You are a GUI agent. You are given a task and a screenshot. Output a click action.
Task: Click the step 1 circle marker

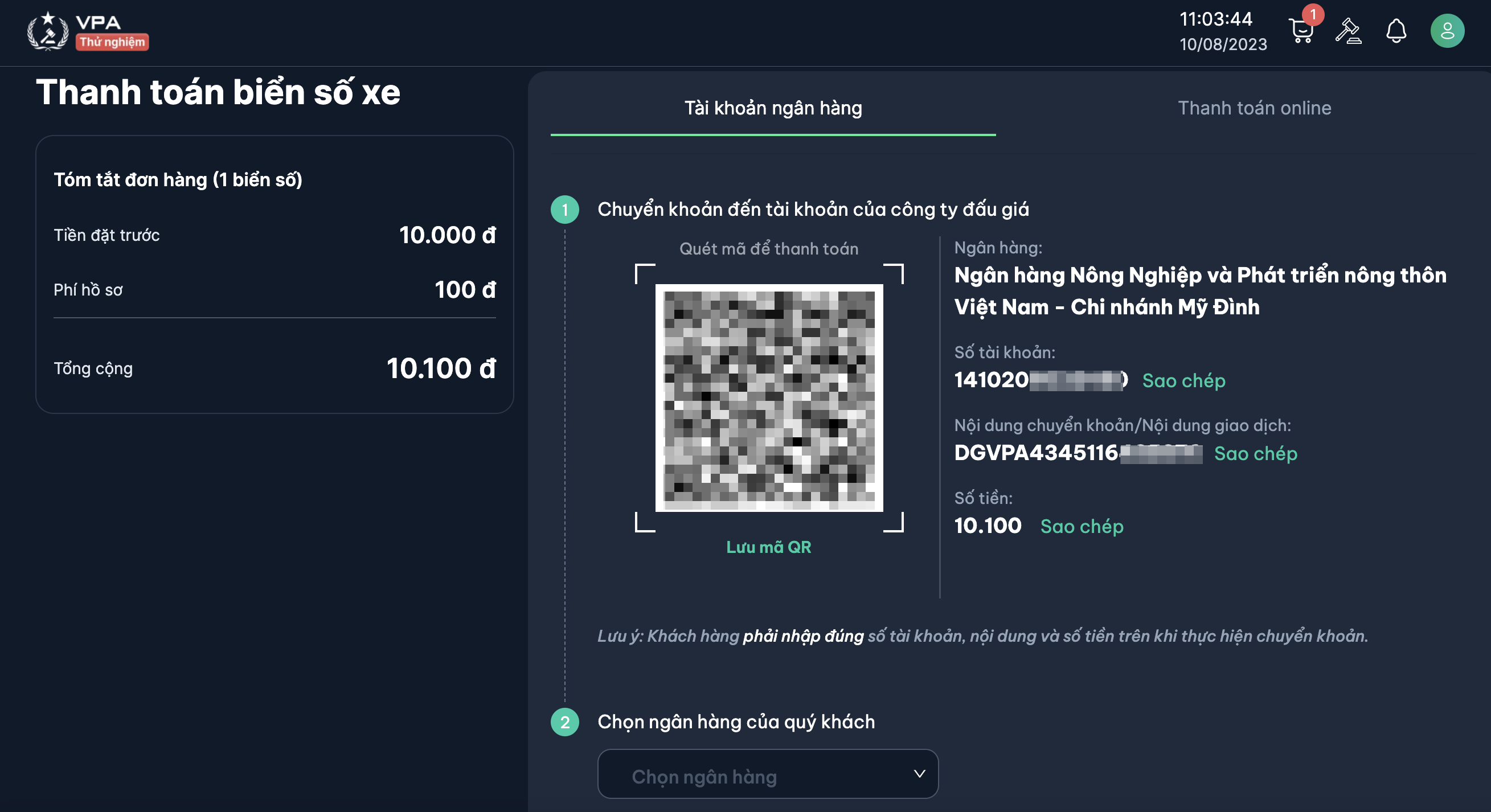565,210
